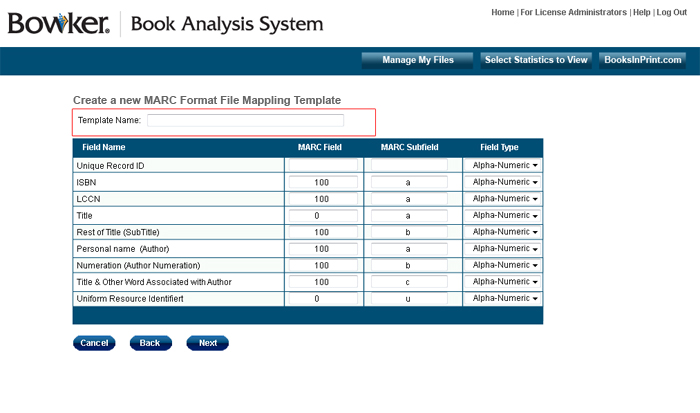The width and height of the screenshot is (700, 413).
Task: Open the For License Administrators link
Action: pos(573,13)
